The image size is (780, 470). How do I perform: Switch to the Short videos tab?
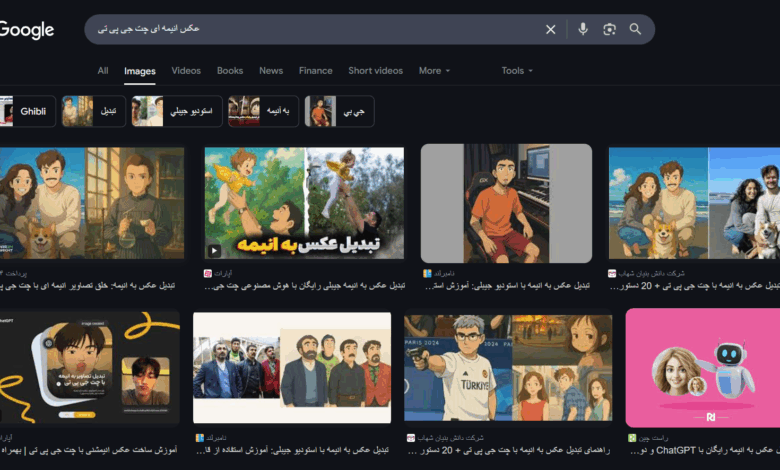point(376,71)
